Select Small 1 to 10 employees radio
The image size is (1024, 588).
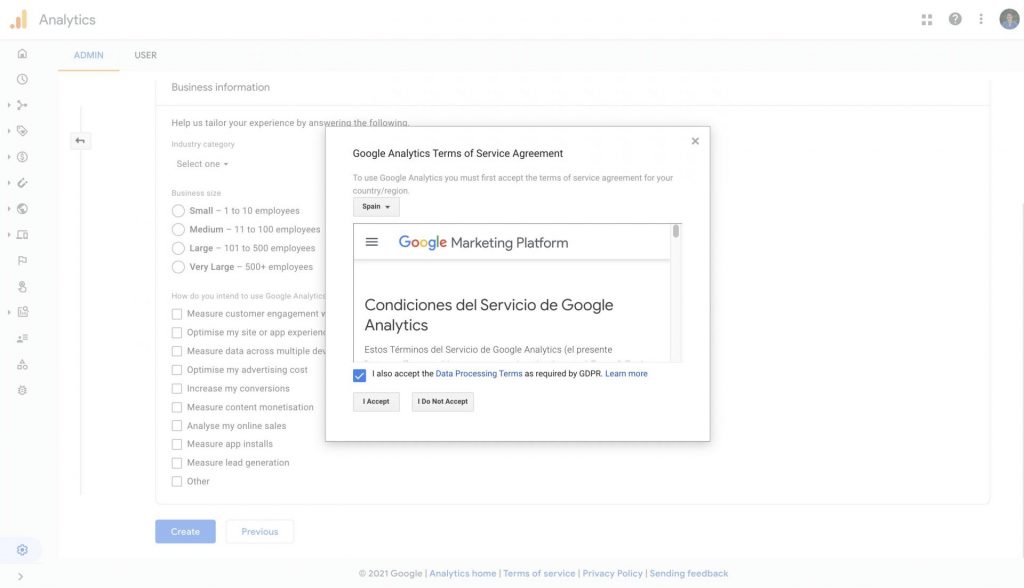[x=178, y=211]
